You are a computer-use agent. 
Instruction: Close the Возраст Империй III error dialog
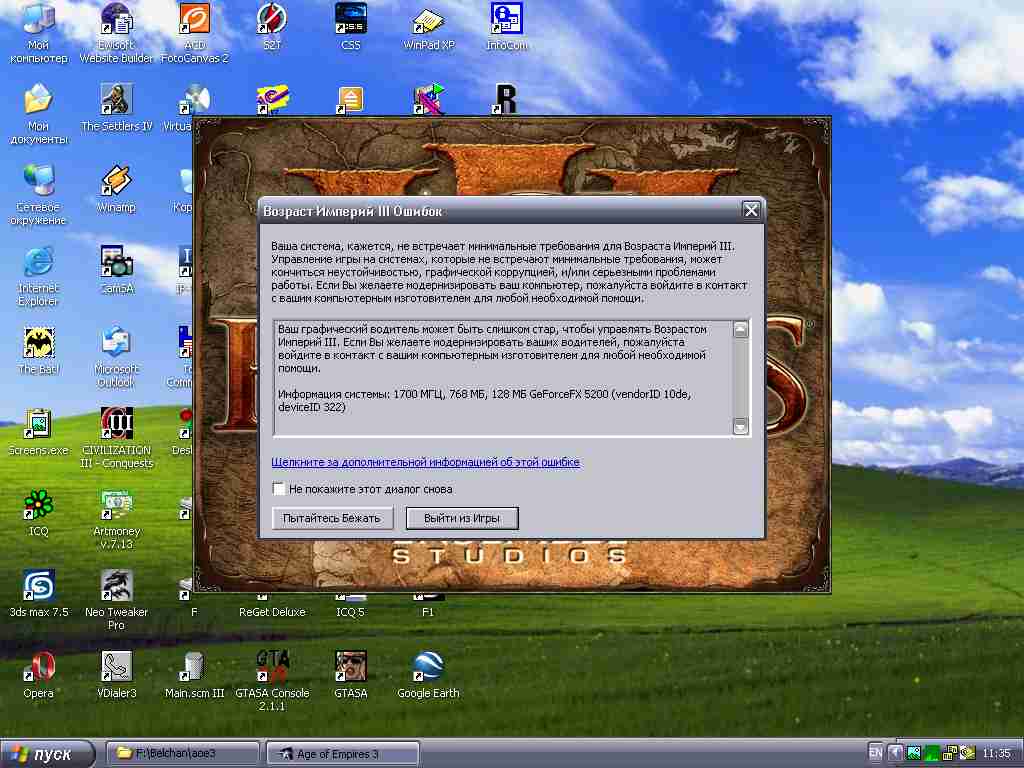click(x=751, y=210)
